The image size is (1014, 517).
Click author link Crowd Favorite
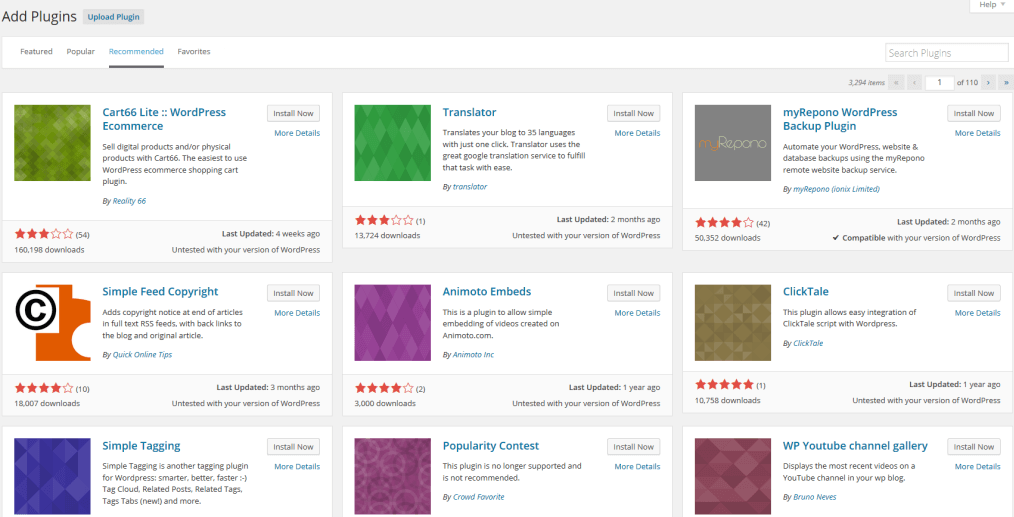(x=479, y=497)
